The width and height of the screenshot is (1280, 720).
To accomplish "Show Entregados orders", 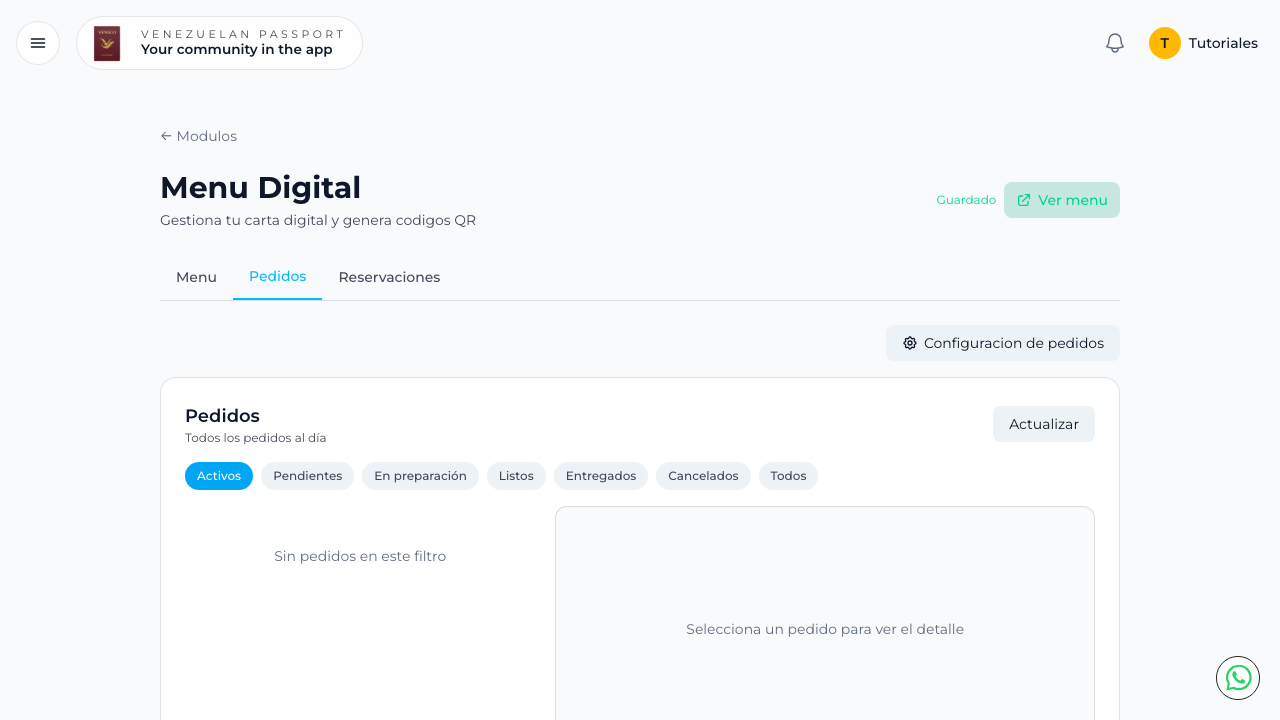I will [601, 476].
